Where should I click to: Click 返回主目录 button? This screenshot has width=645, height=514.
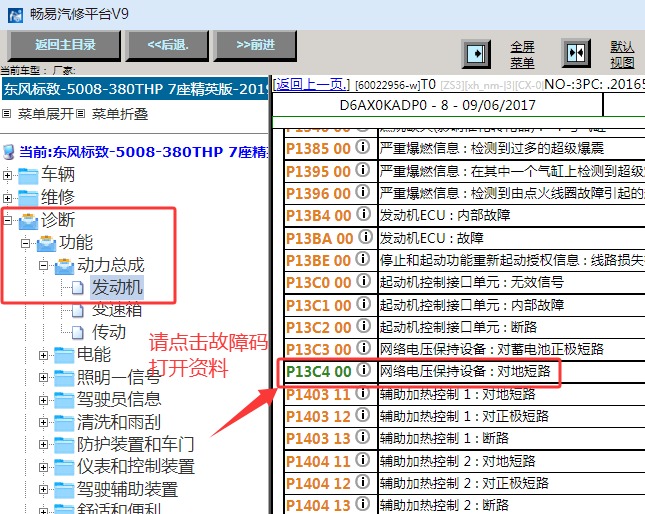click(x=65, y=45)
